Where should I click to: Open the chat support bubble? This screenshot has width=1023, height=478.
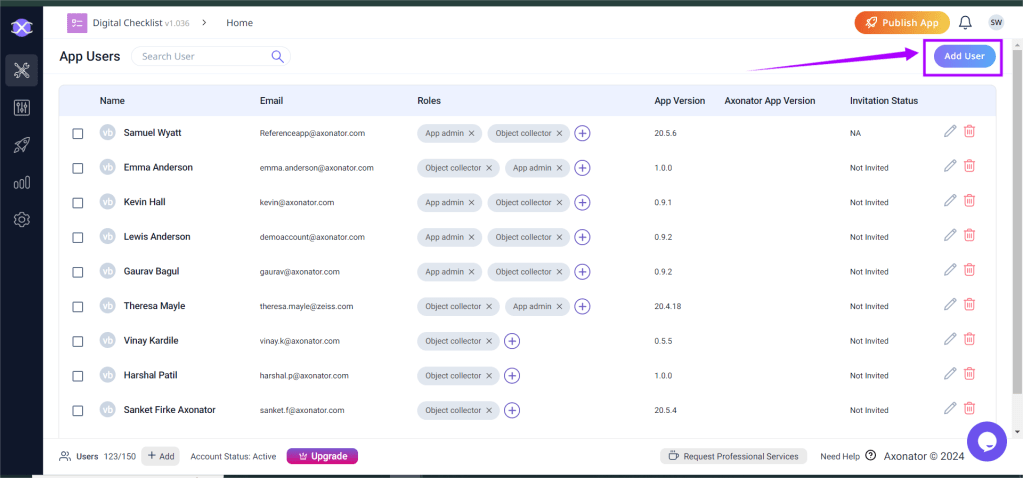tap(986, 440)
